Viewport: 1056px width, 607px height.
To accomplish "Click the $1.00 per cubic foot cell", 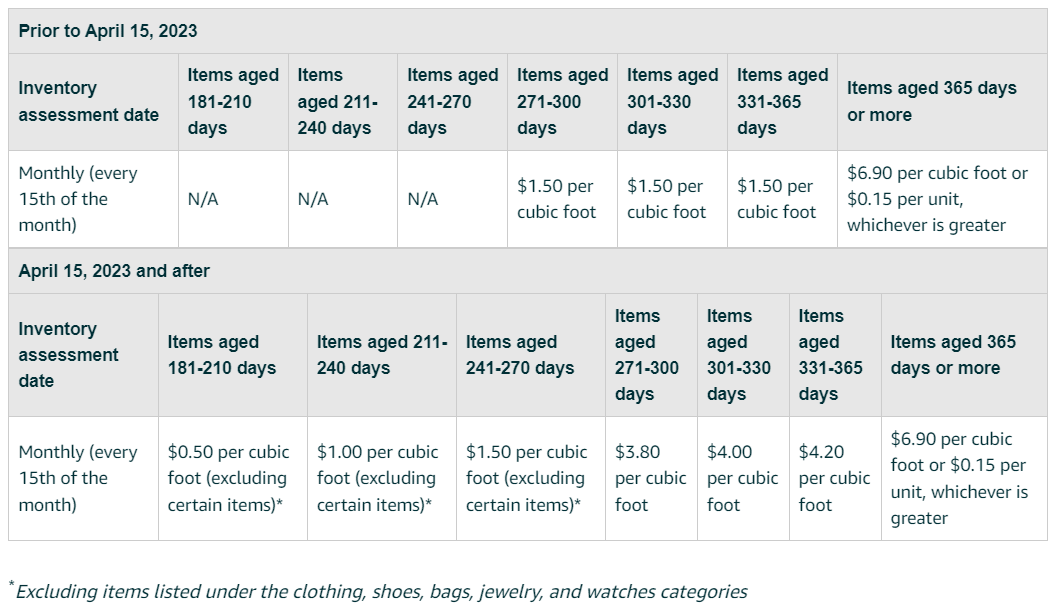I will click(382, 478).
